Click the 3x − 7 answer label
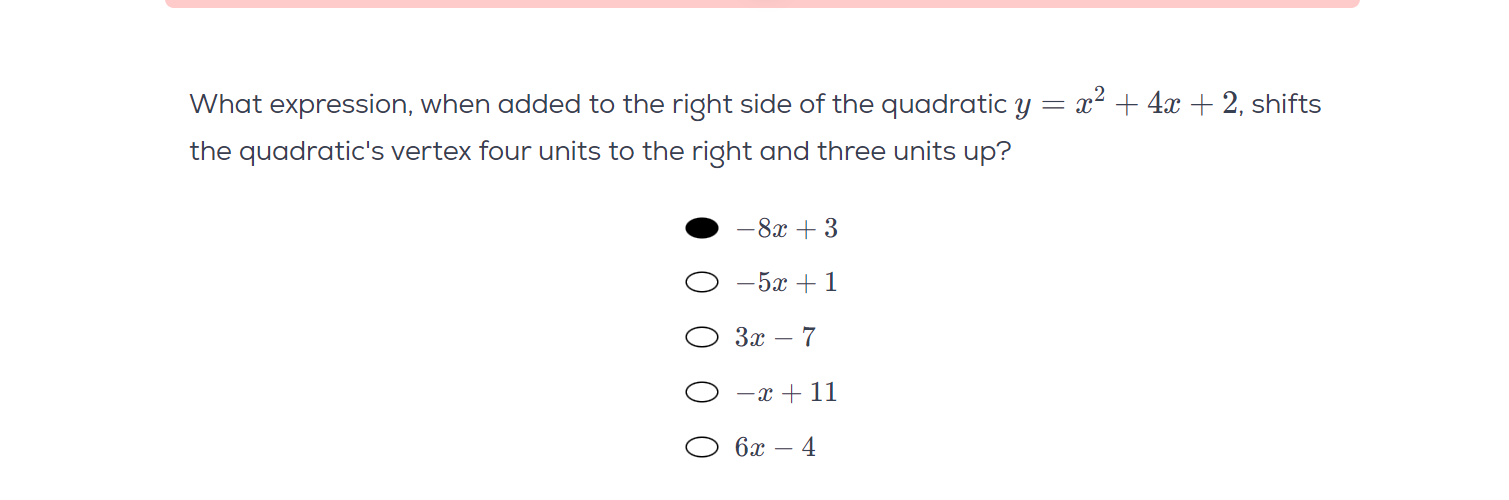The width and height of the screenshot is (1509, 500). pos(775,337)
